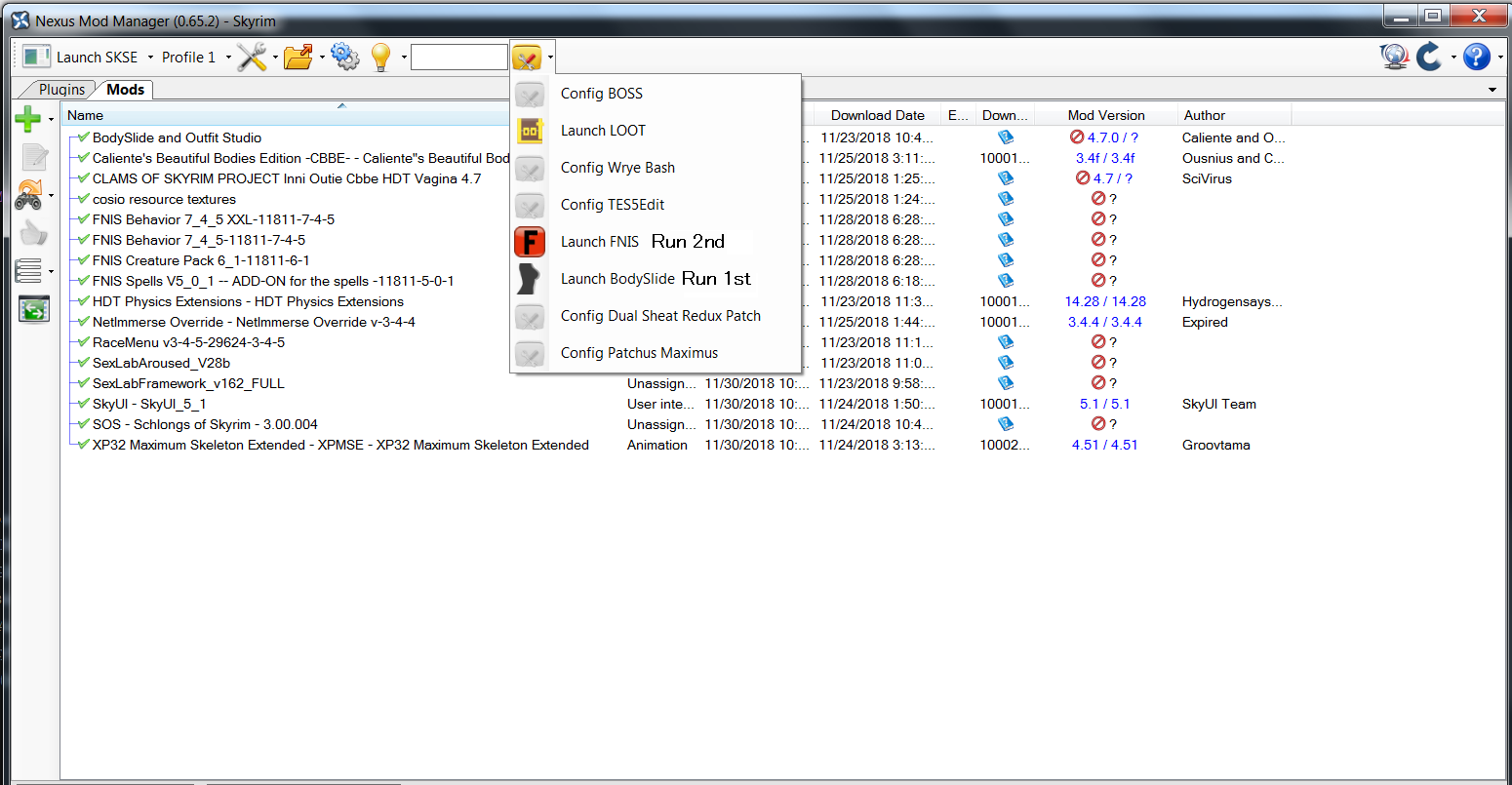Click the light bulb tips icon
This screenshot has height=785, width=1512.
pyautogui.click(x=381, y=57)
